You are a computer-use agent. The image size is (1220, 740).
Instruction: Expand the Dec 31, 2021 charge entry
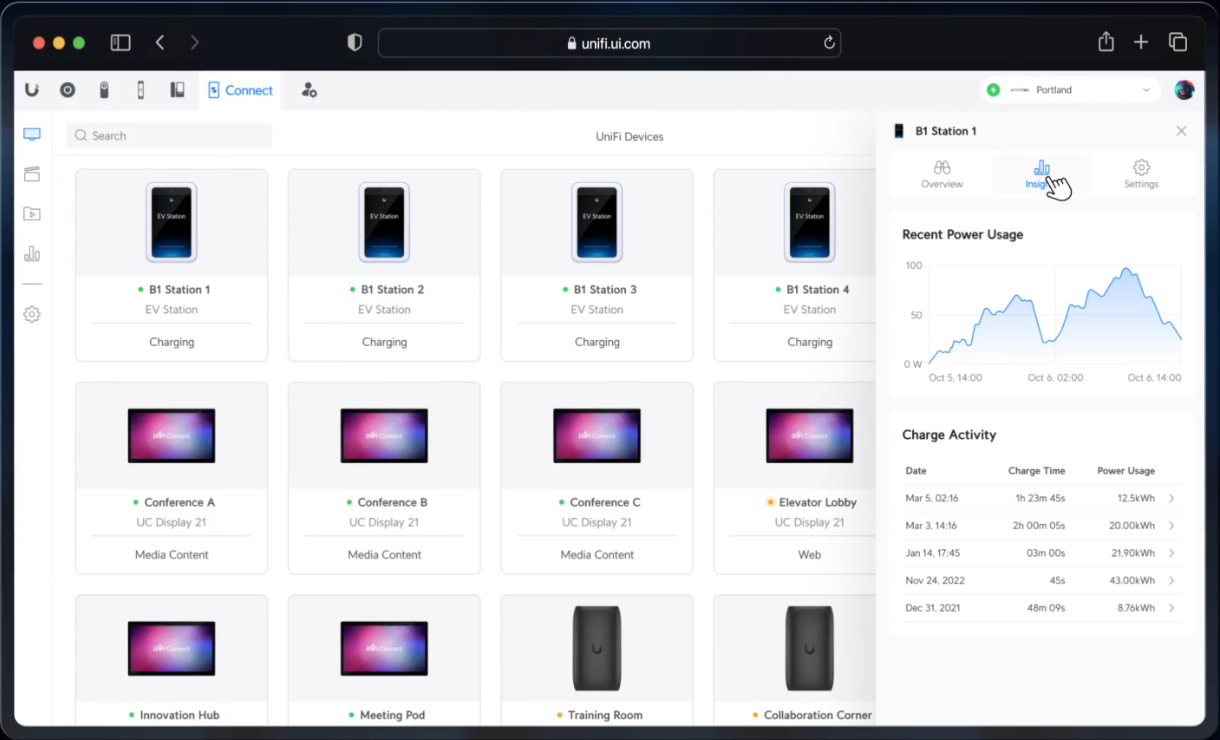click(x=1171, y=608)
